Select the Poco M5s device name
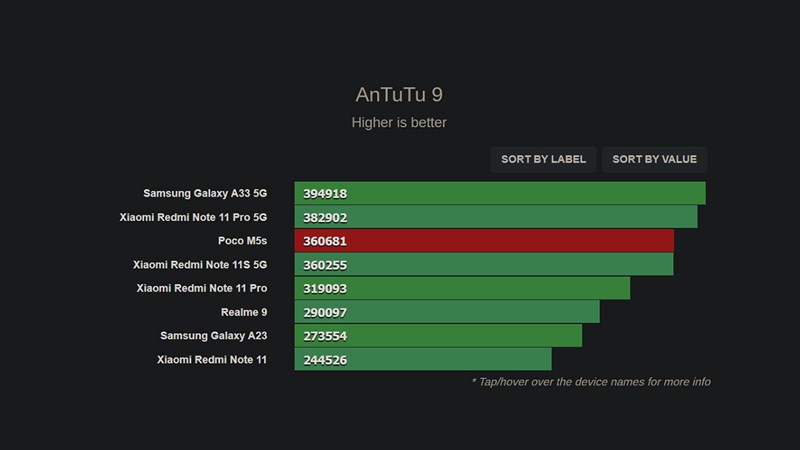 pos(242,241)
